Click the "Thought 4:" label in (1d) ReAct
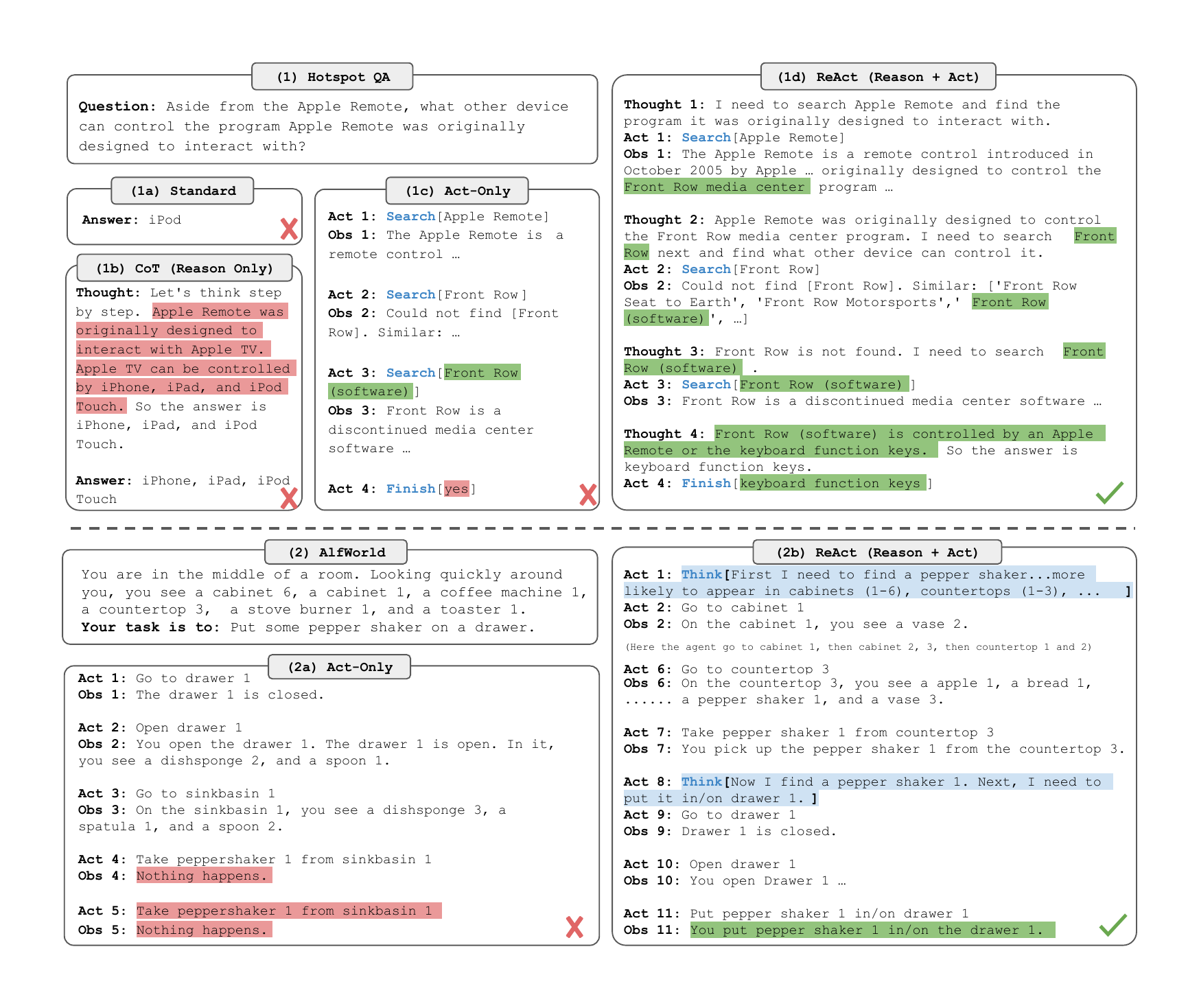This screenshot has height=1008, width=1199. pyautogui.click(x=664, y=434)
